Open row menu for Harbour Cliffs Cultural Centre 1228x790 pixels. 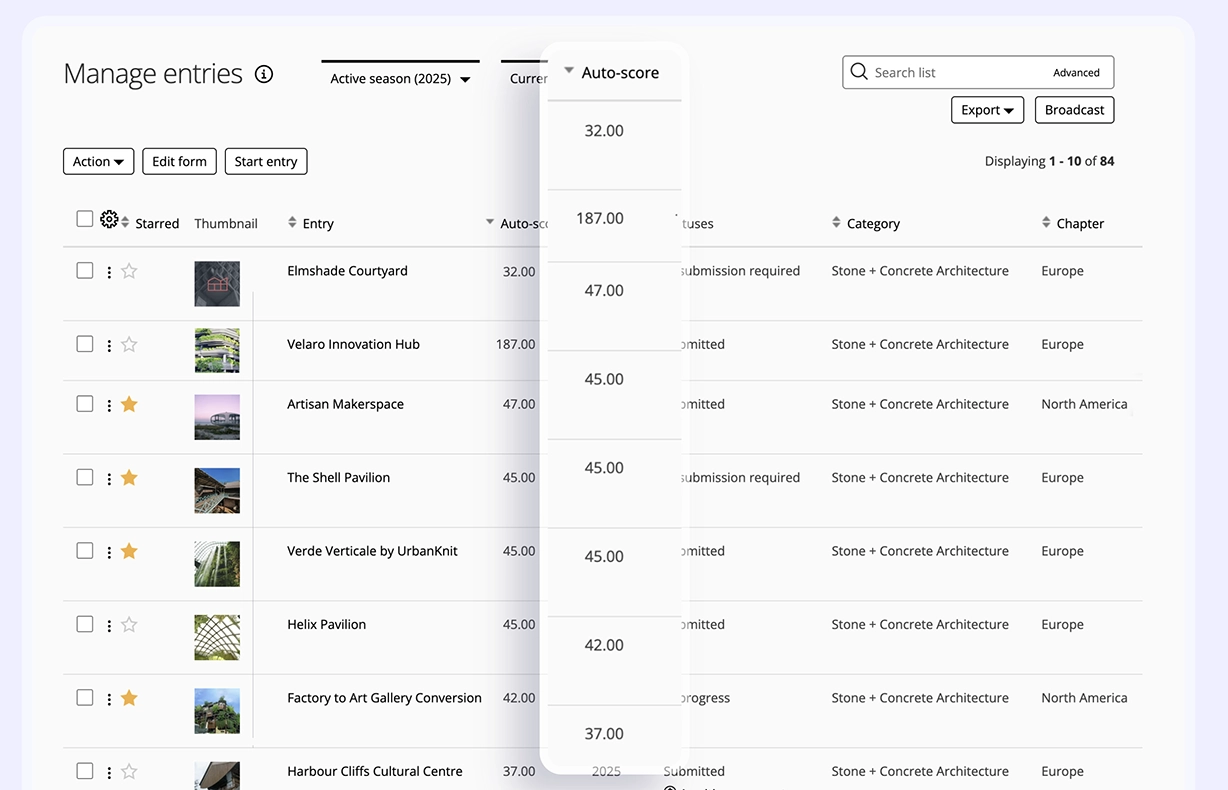pyautogui.click(x=109, y=772)
